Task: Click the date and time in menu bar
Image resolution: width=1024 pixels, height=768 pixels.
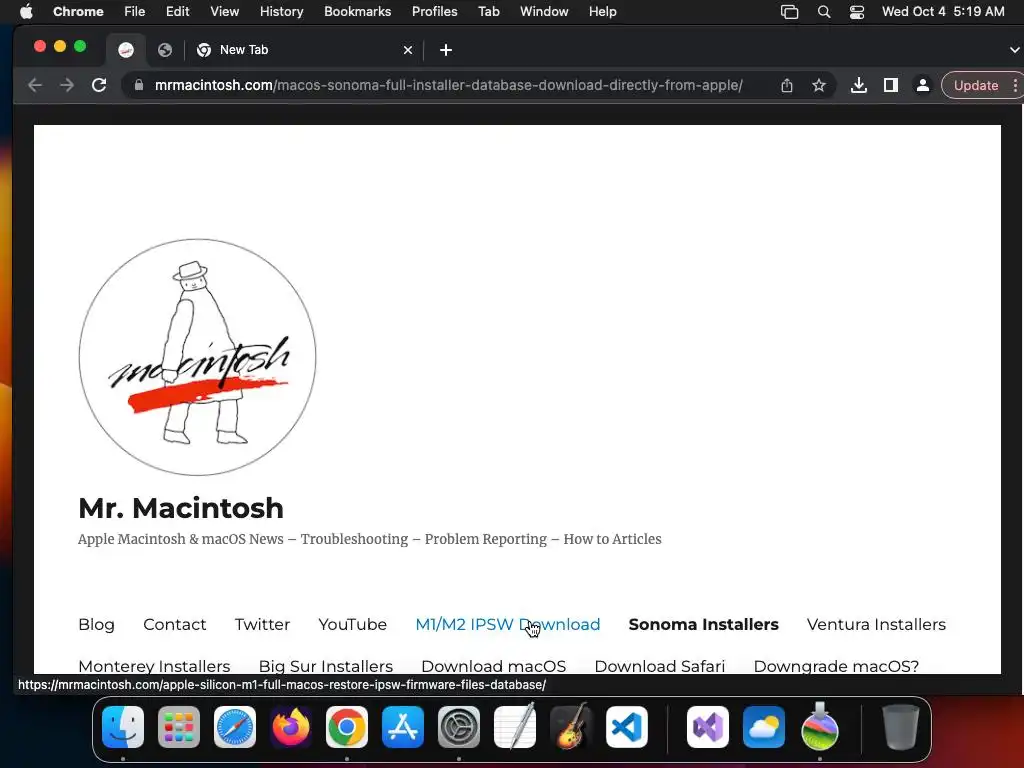Action: click(x=943, y=11)
